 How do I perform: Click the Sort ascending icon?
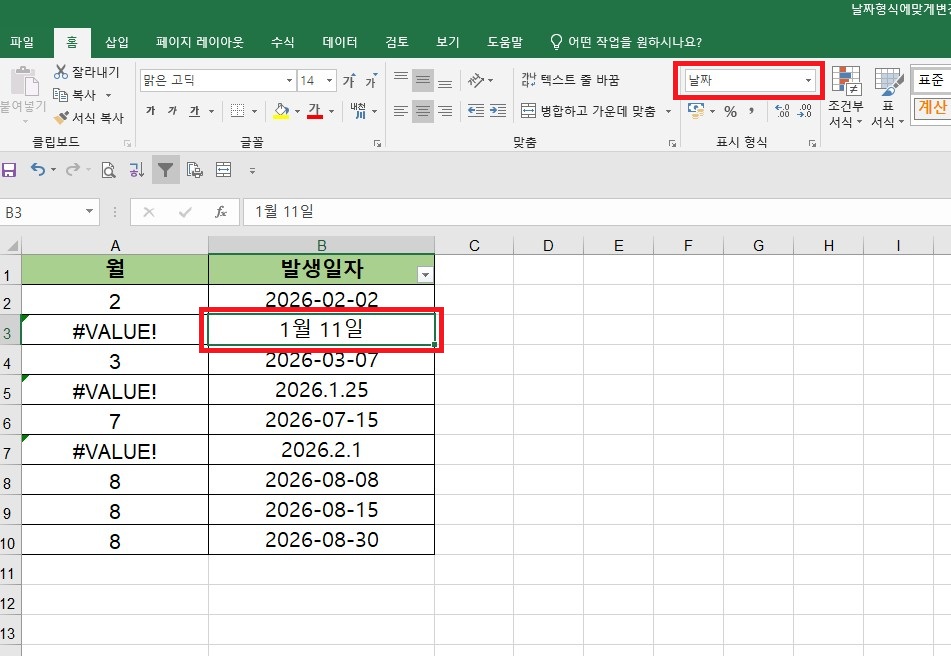136,170
